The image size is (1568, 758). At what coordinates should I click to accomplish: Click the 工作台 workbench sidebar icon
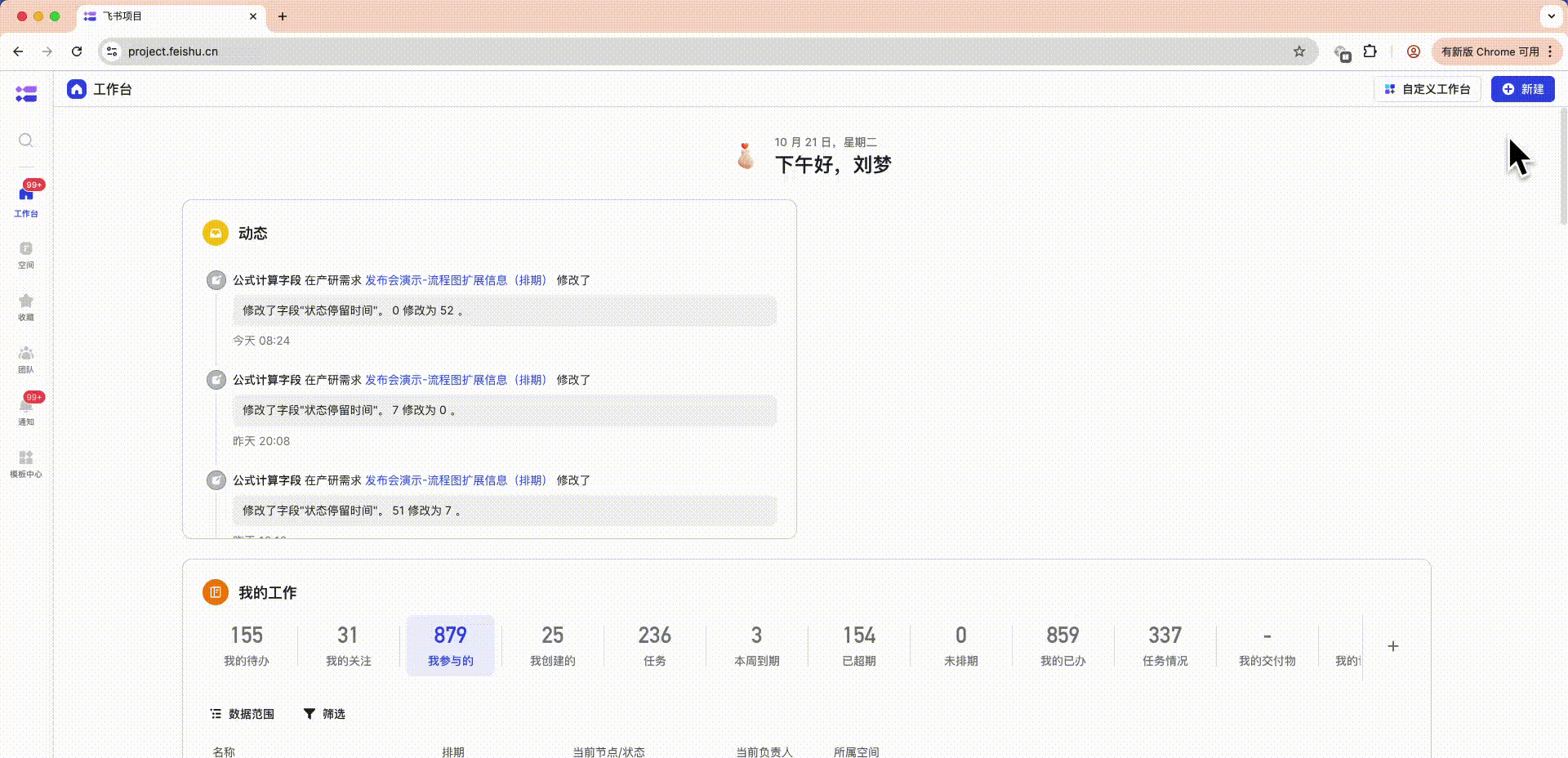(x=25, y=196)
